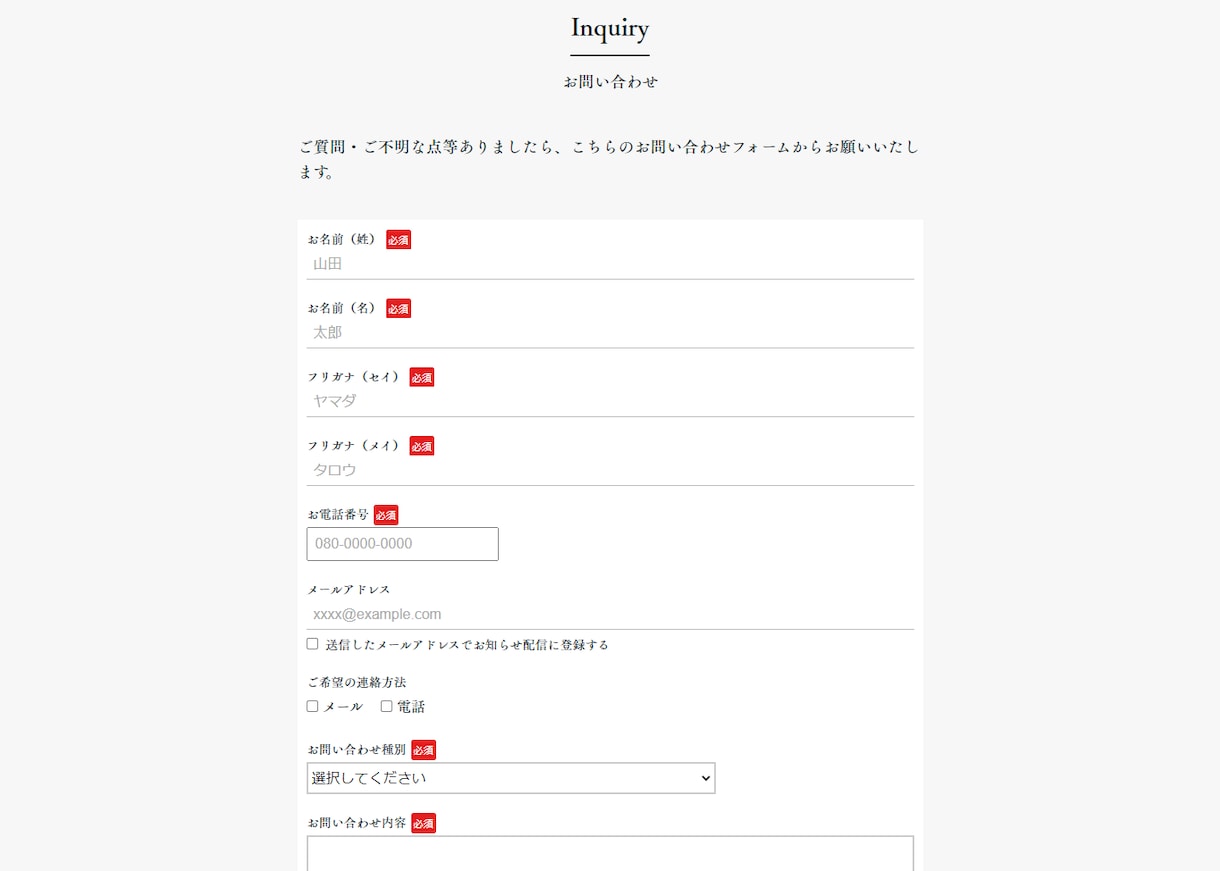The height and width of the screenshot is (871, 1220).
Task: Click the フリガナ（セイ） label
Action: click(x=354, y=377)
